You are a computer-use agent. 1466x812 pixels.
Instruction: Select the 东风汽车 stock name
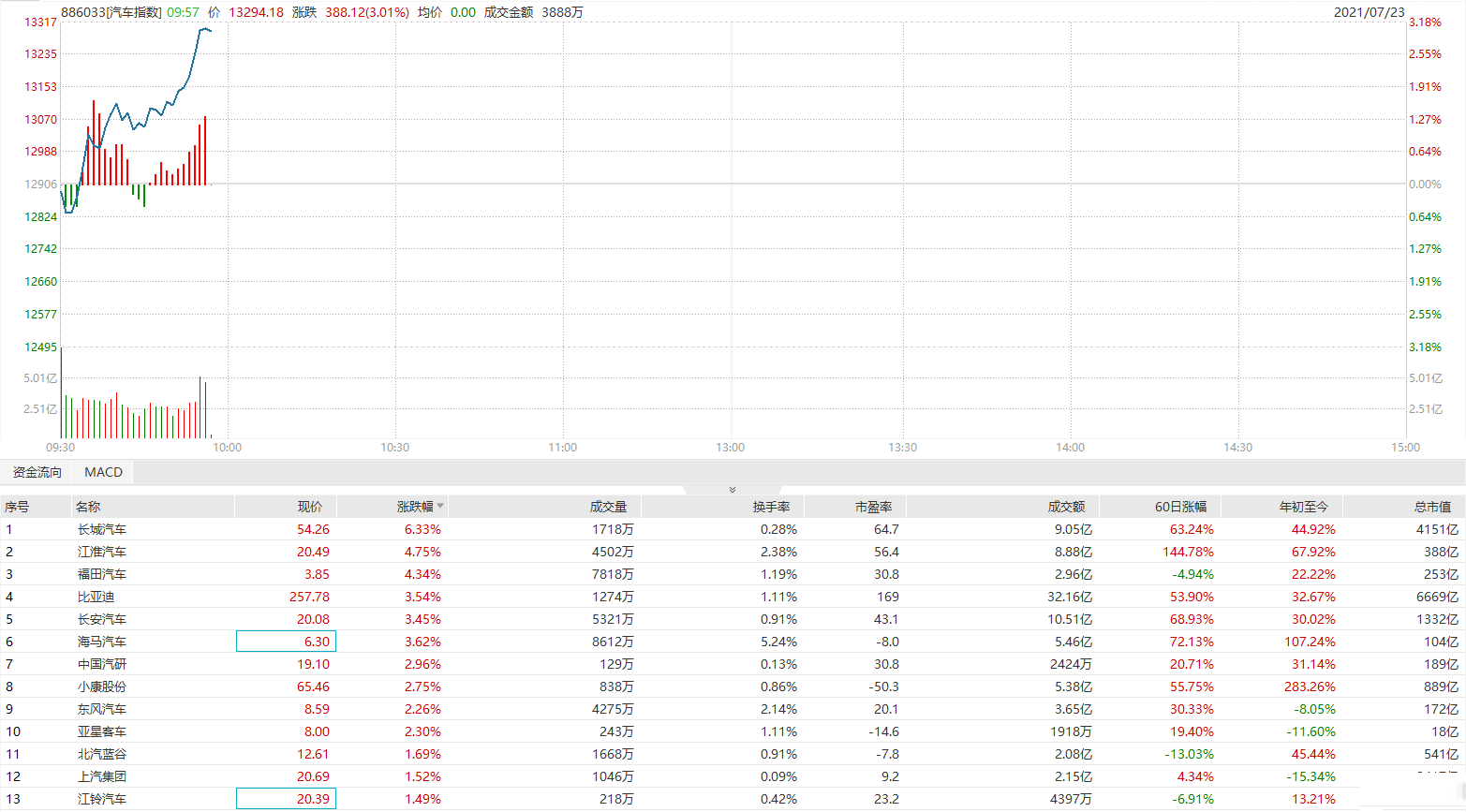(x=102, y=709)
